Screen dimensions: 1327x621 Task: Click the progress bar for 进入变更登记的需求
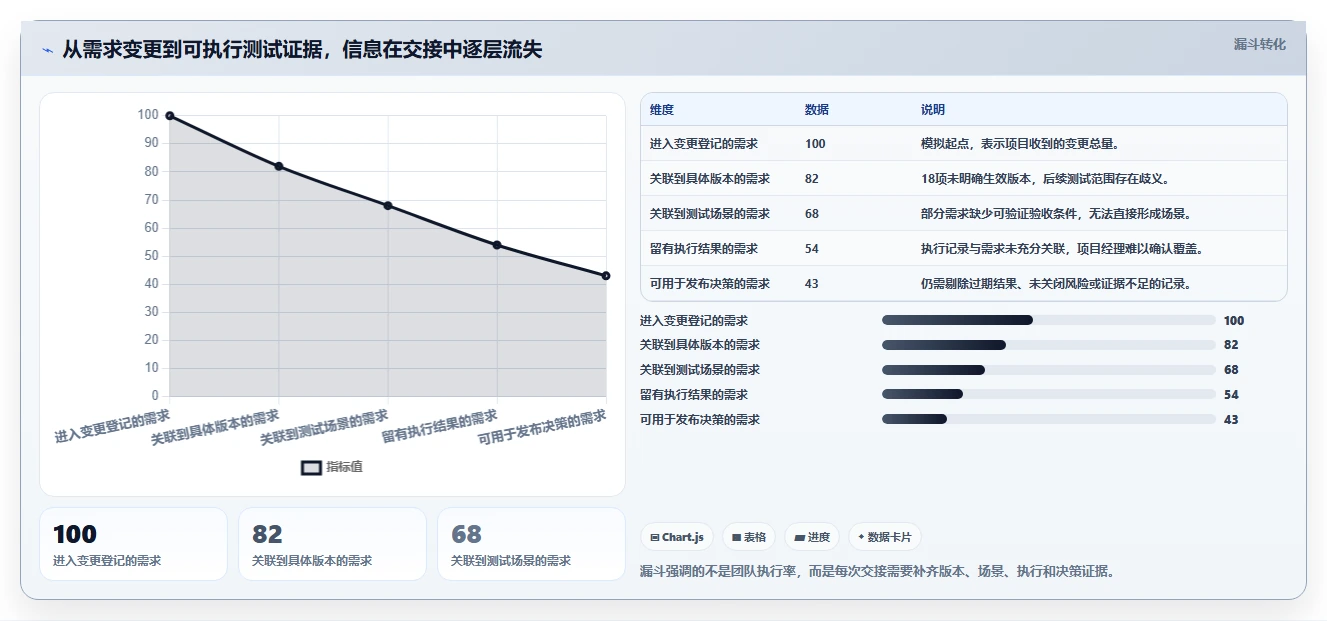1048,320
